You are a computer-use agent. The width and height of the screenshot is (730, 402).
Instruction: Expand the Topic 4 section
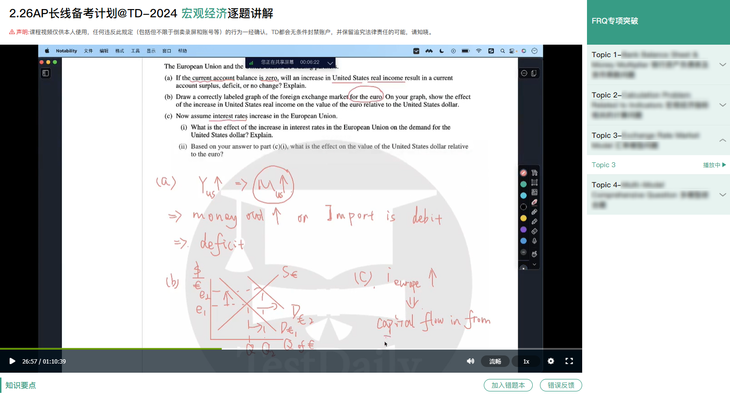[658, 195]
